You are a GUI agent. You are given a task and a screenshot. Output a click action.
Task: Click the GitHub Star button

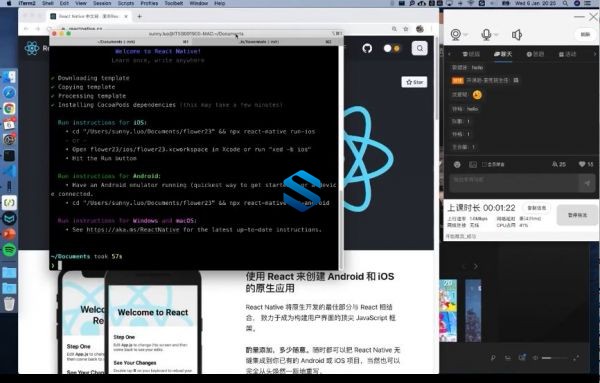(x=414, y=82)
